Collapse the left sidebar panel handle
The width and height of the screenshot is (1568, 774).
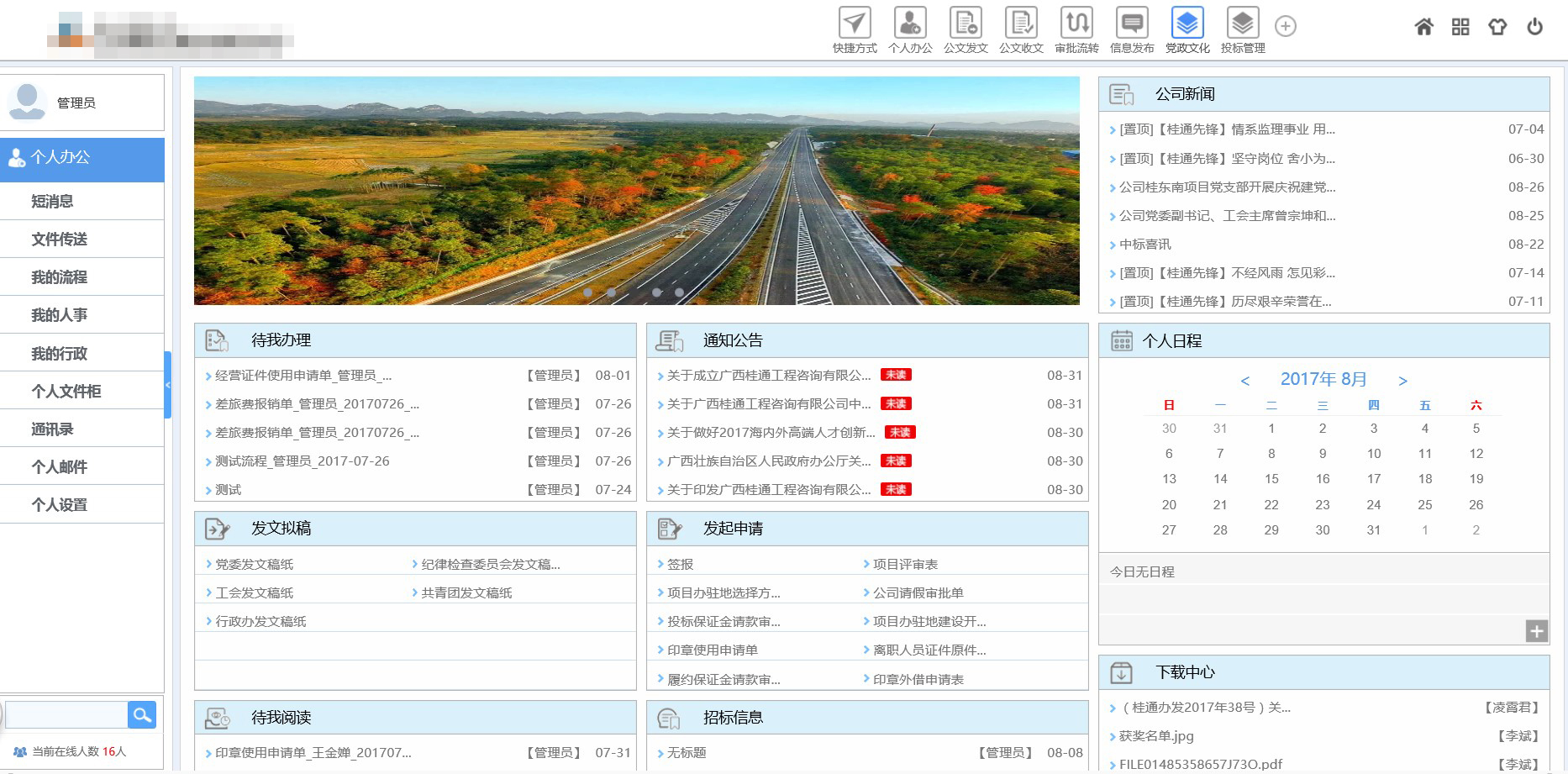[168, 385]
